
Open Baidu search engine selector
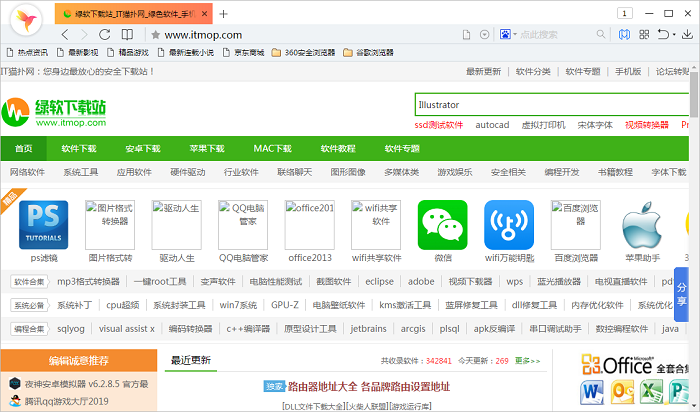[508, 34]
